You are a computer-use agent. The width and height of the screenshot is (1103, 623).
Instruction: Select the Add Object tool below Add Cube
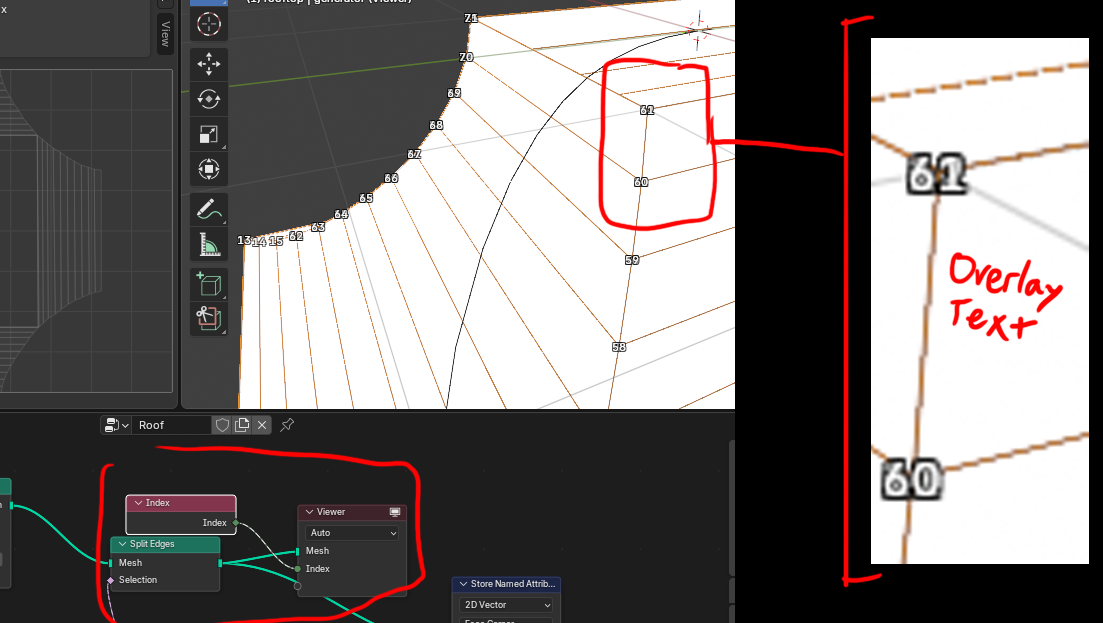click(x=208, y=319)
